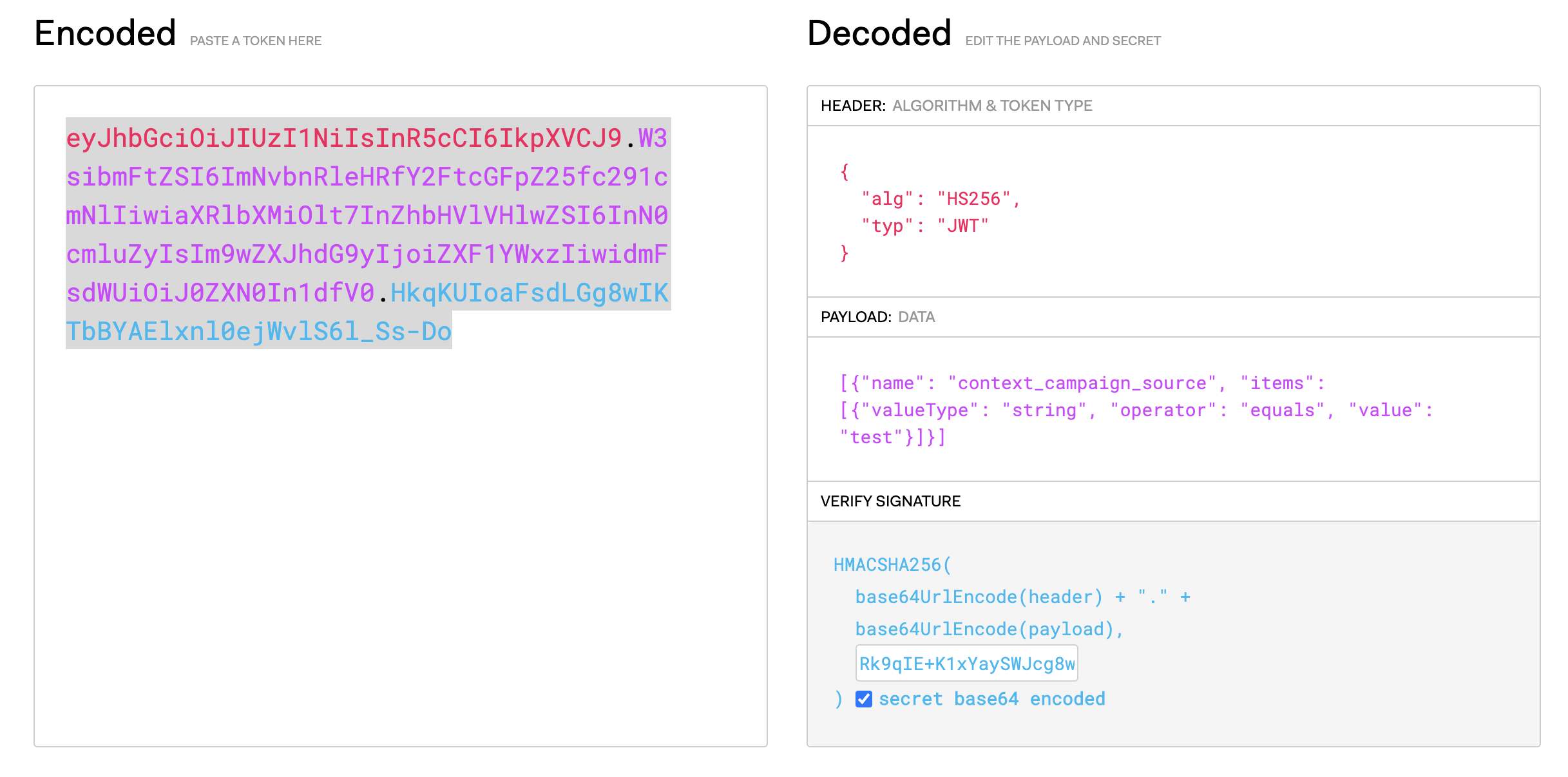Screen dimensions: 1568x777
Task: Click the token line starting 'cmluZyIsIm9wZXJhdG9y'
Action: click(367, 254)
